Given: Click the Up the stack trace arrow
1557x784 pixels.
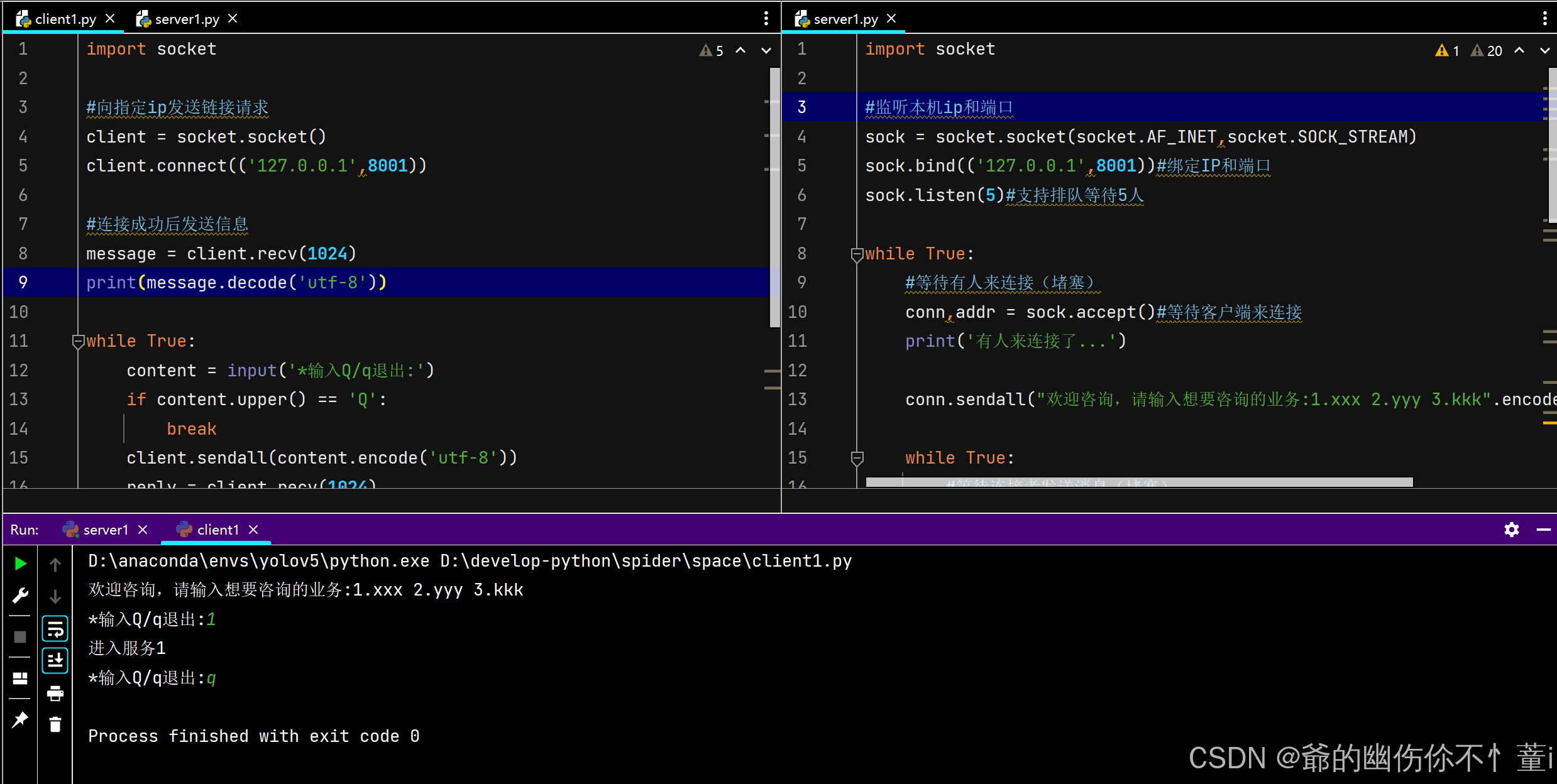Looking at the screenshot, I should pos(55,565).
